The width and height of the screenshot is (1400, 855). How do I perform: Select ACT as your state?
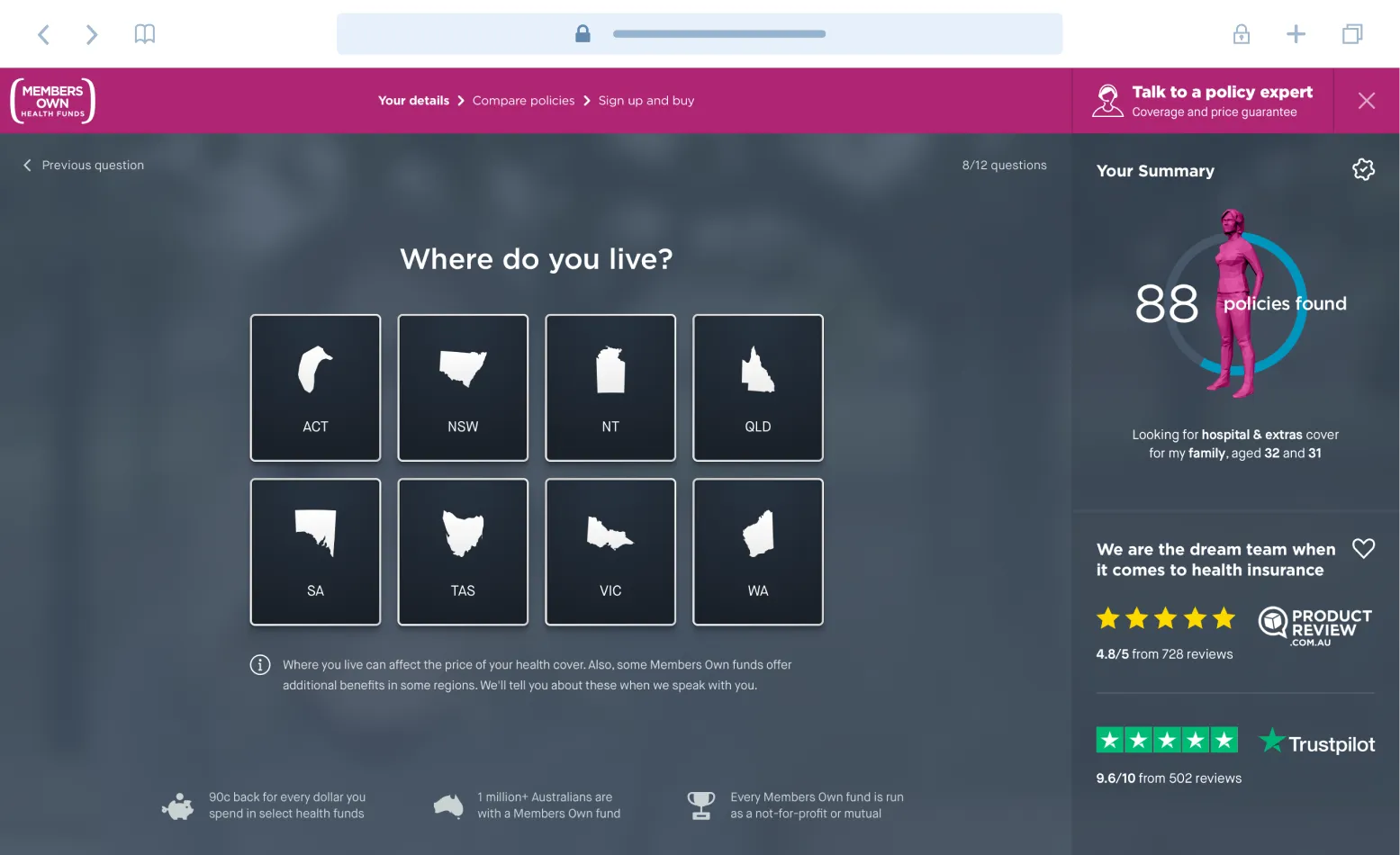[x=315, y=388]
